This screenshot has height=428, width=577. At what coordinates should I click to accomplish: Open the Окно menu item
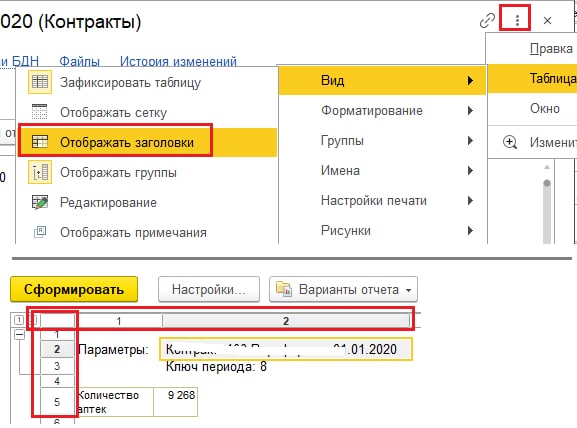coord(532,109)
